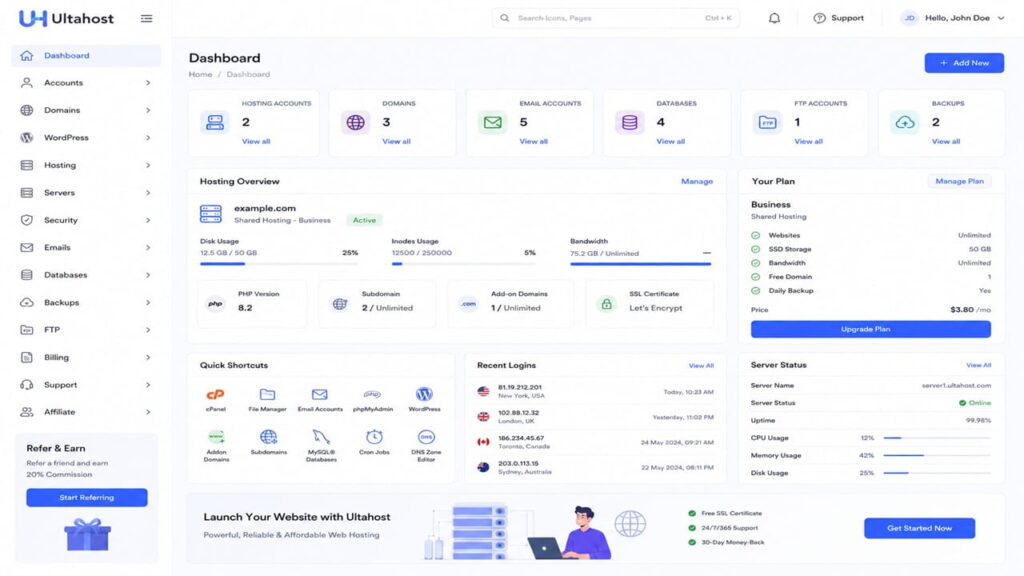Click the Support question mark icon
The width and height of the screenshot is (1024, 576).
pos(819,18)
